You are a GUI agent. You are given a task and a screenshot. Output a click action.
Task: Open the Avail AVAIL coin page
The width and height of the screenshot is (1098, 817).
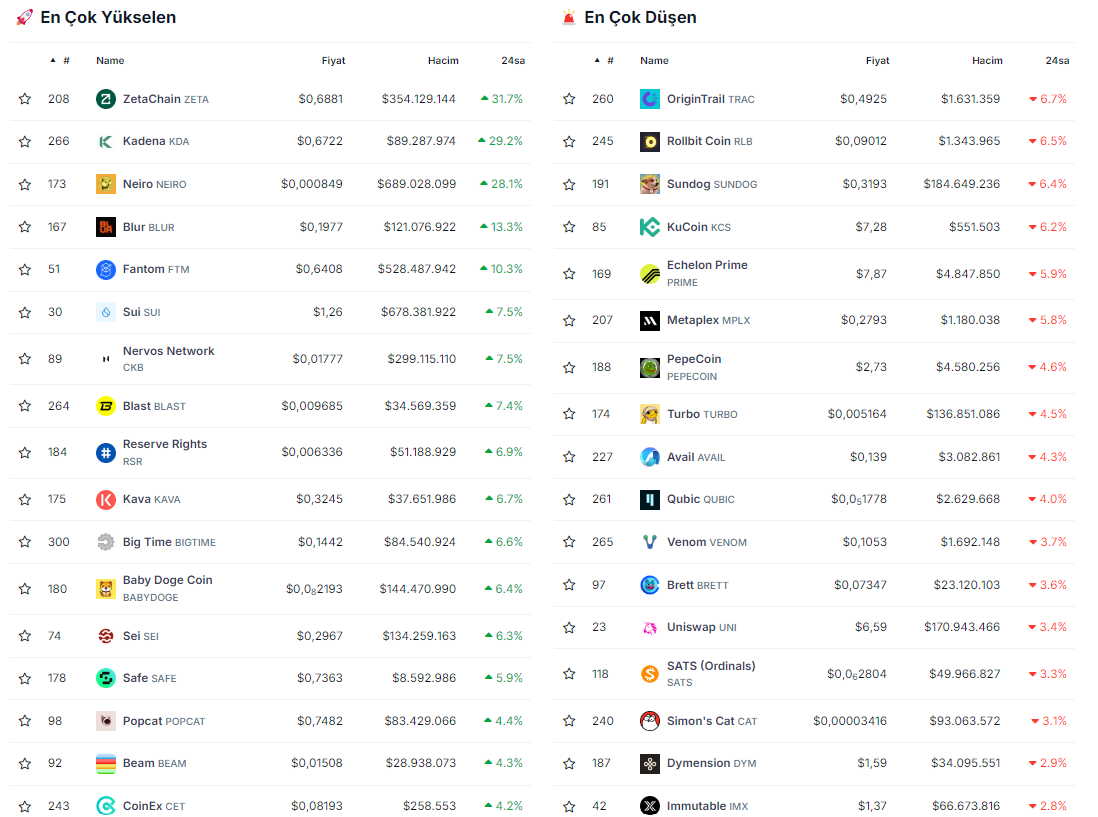click(x=695, y=457)
